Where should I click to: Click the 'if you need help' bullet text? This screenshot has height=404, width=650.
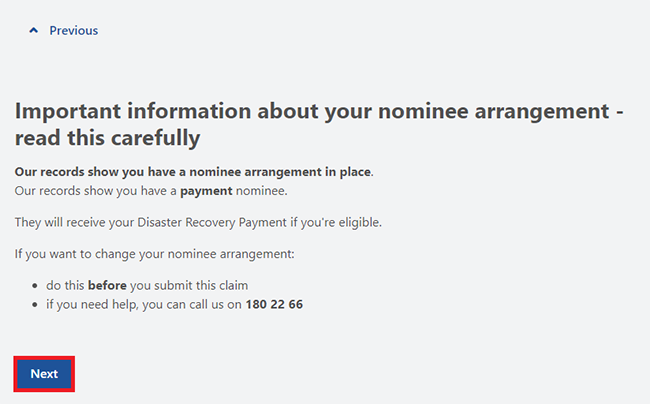coord(140,304)
